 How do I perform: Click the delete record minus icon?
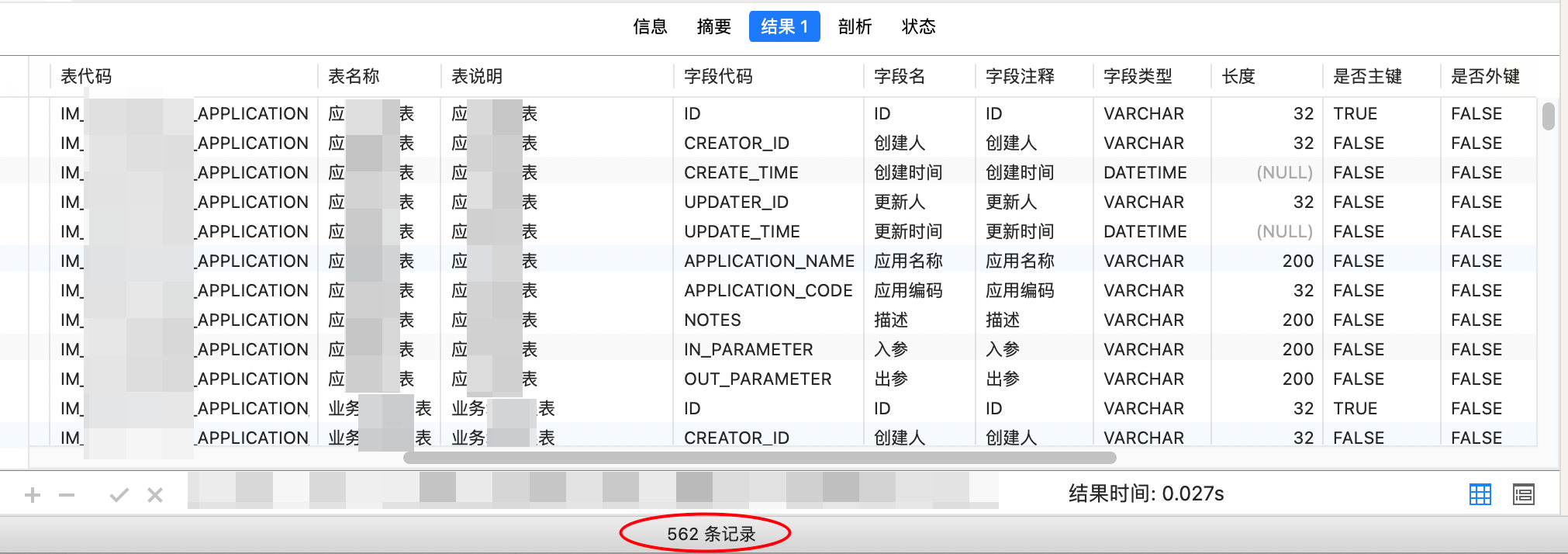[67, 495]
